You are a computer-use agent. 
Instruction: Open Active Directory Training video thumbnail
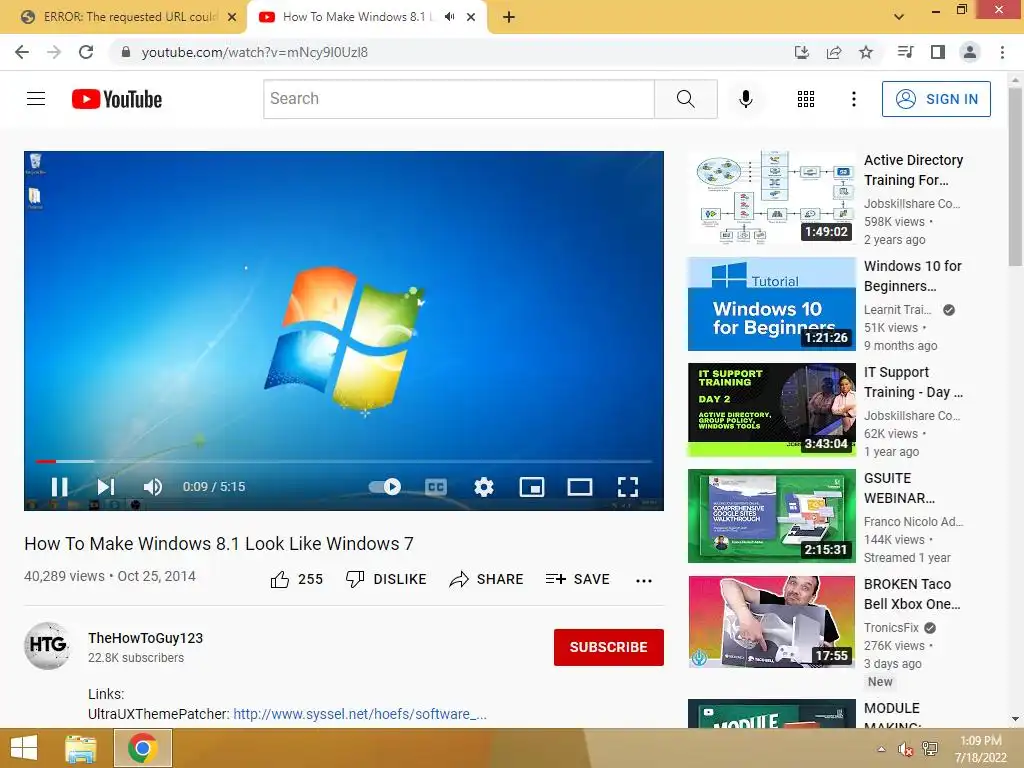772,197
